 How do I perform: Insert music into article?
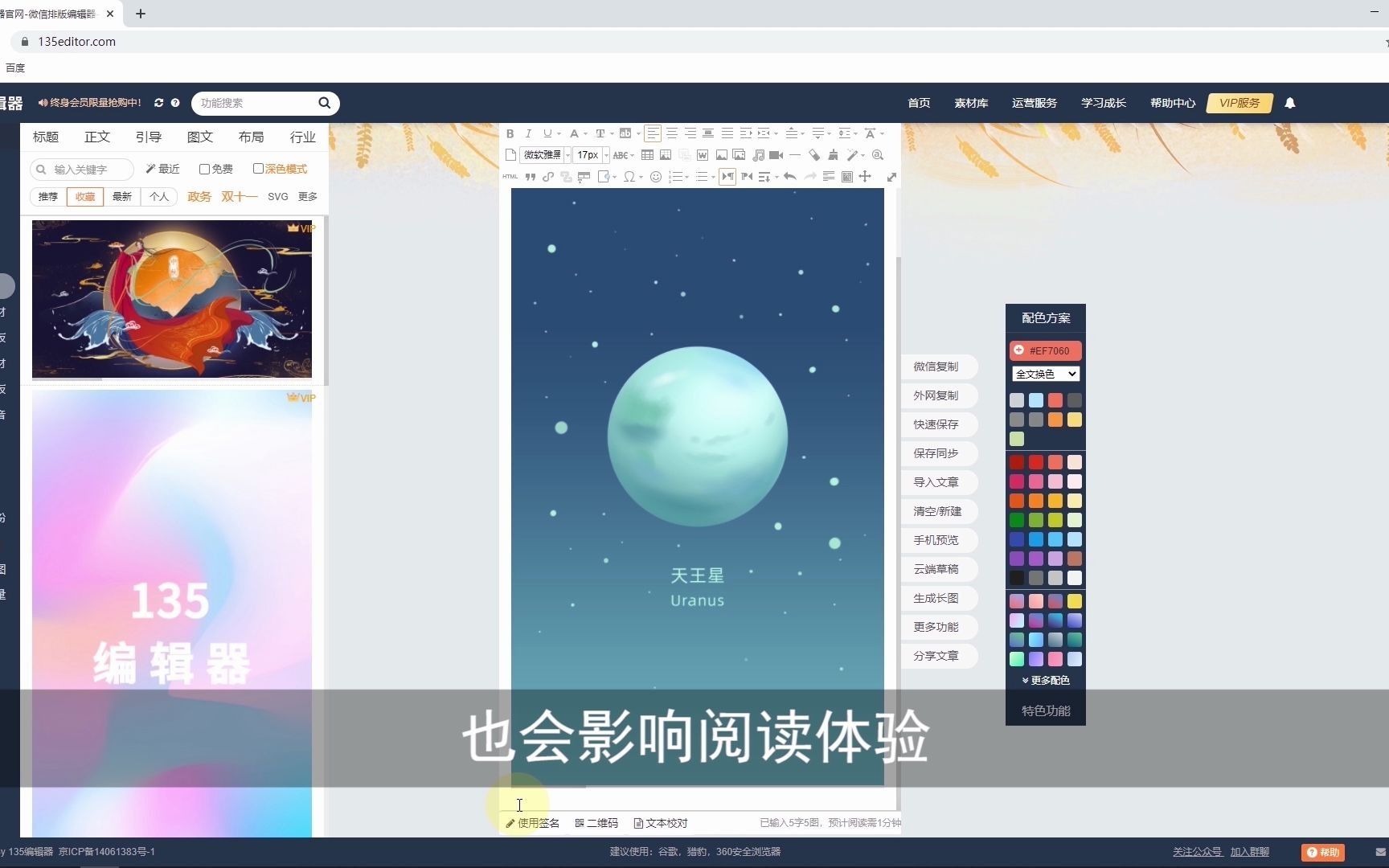coord(758,155)
